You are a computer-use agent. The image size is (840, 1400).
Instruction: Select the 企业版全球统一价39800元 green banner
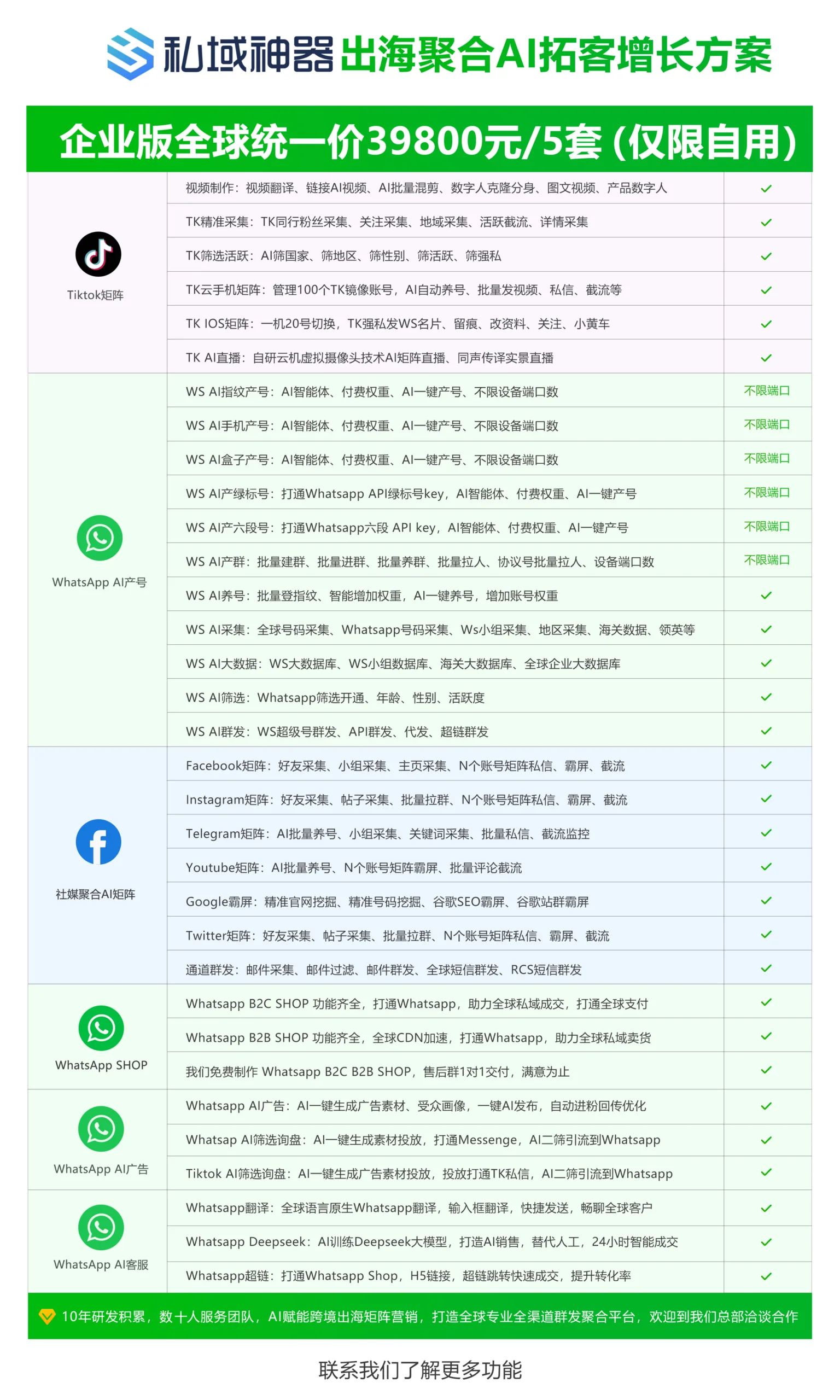click(419, 140)
